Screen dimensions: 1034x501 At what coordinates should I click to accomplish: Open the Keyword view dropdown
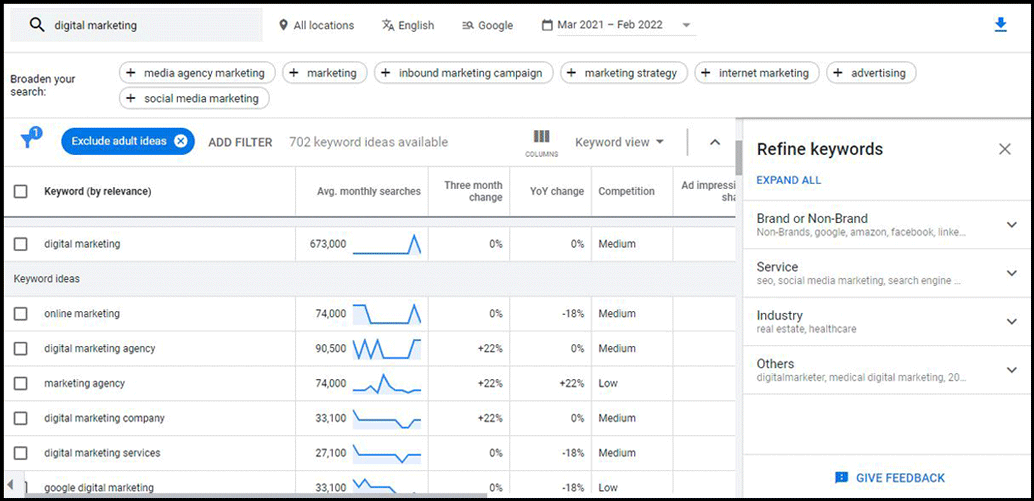[x=619, y=142]
